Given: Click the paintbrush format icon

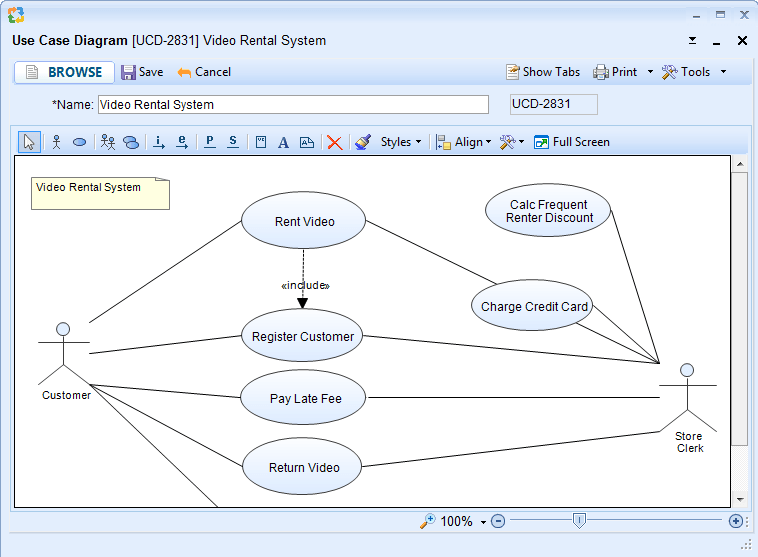Looking at the screenshot, I should 363,142.
